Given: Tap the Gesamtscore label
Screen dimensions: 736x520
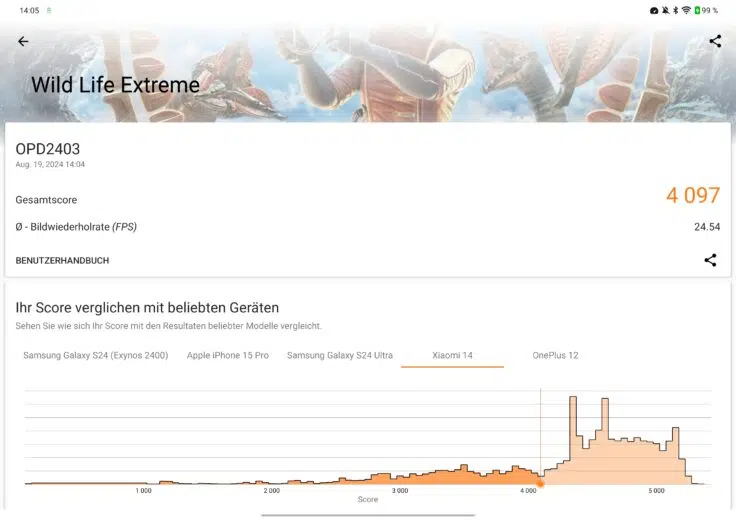Looking at the screenshot, I should [x=46, y=200].
